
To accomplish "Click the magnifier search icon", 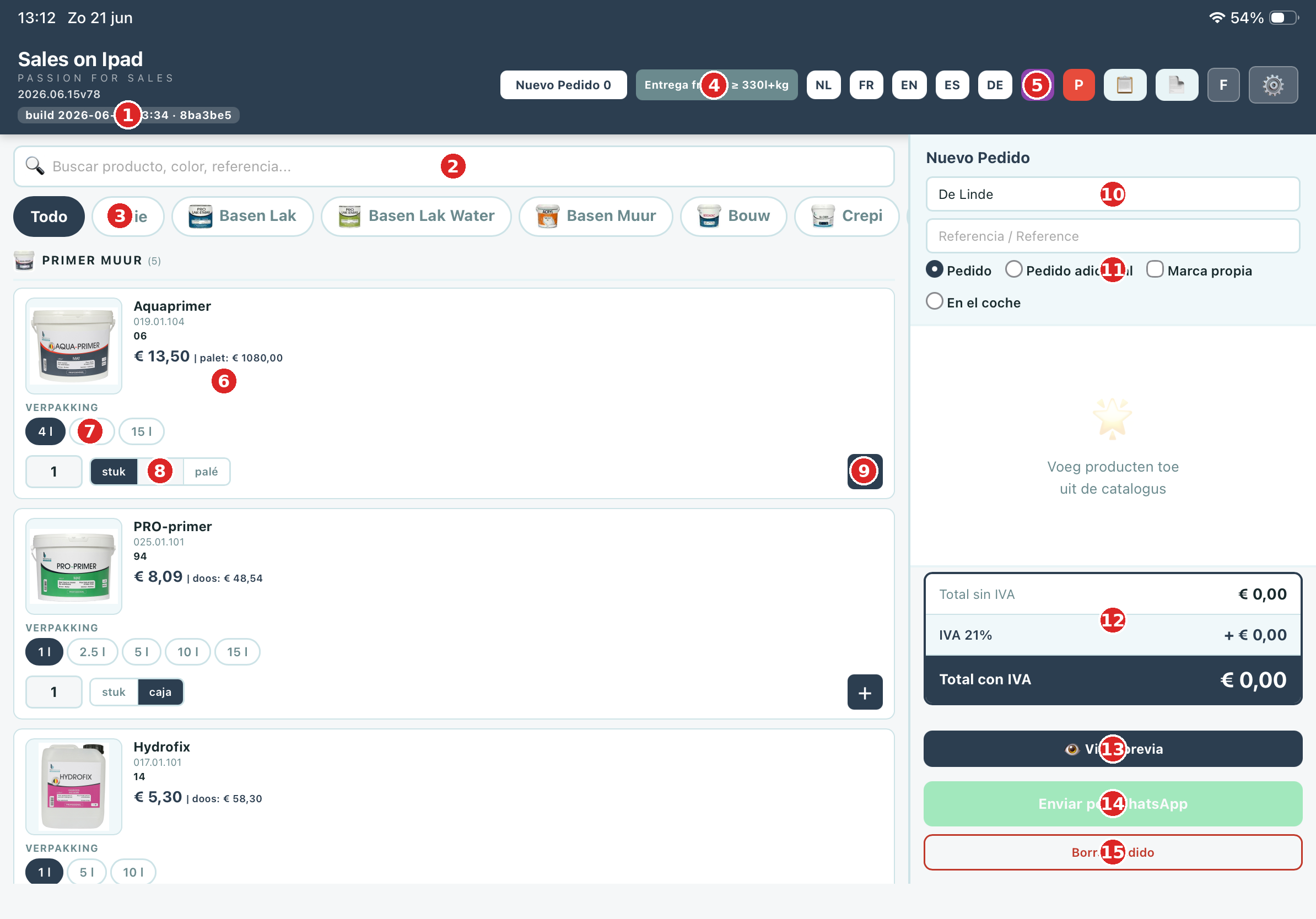I will coord(34,166).
